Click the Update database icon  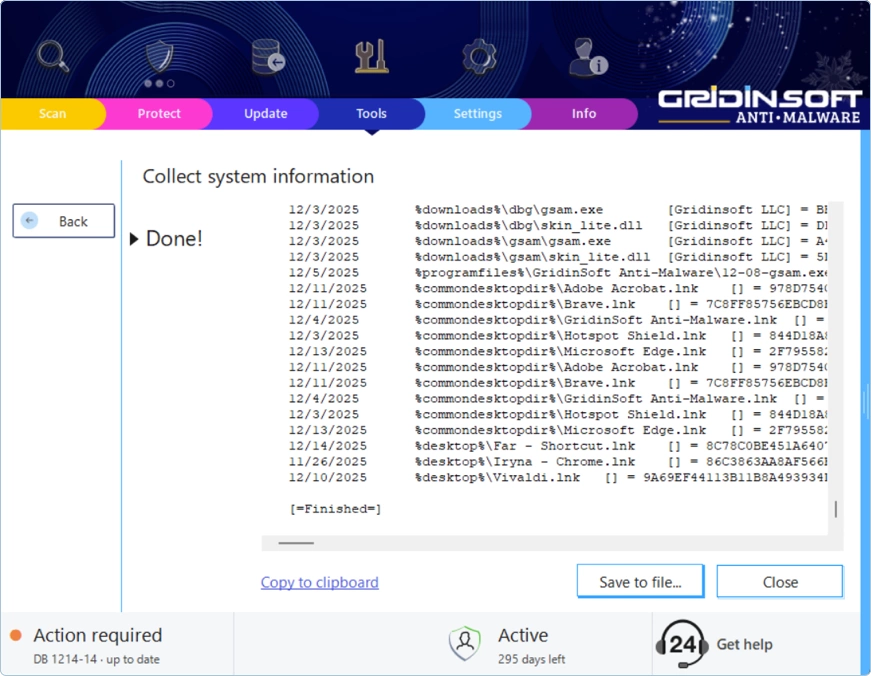[265, 55]
